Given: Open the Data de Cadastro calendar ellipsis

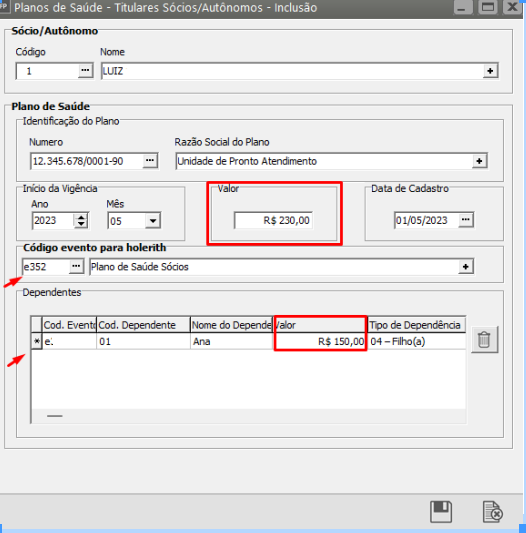Looking at the screenshot, I should click(x=466, y=220).
